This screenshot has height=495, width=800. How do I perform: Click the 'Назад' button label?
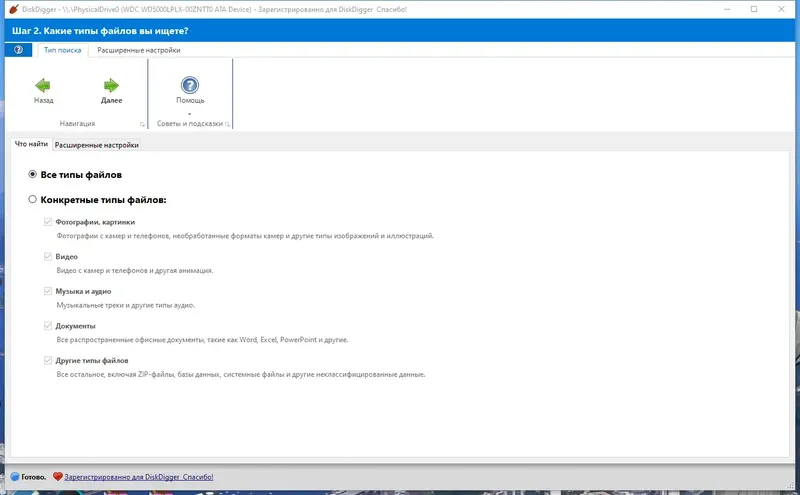[43, 101]
